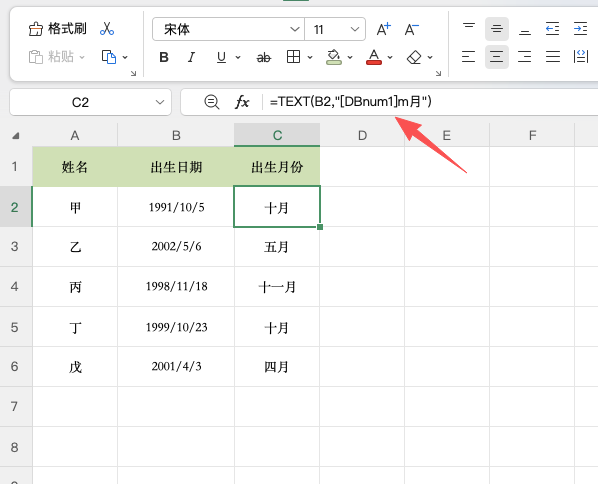The height and width of the screenshot is (484, 598).
Task: Click the Distributed alignment icon
Action: (581, 57)
